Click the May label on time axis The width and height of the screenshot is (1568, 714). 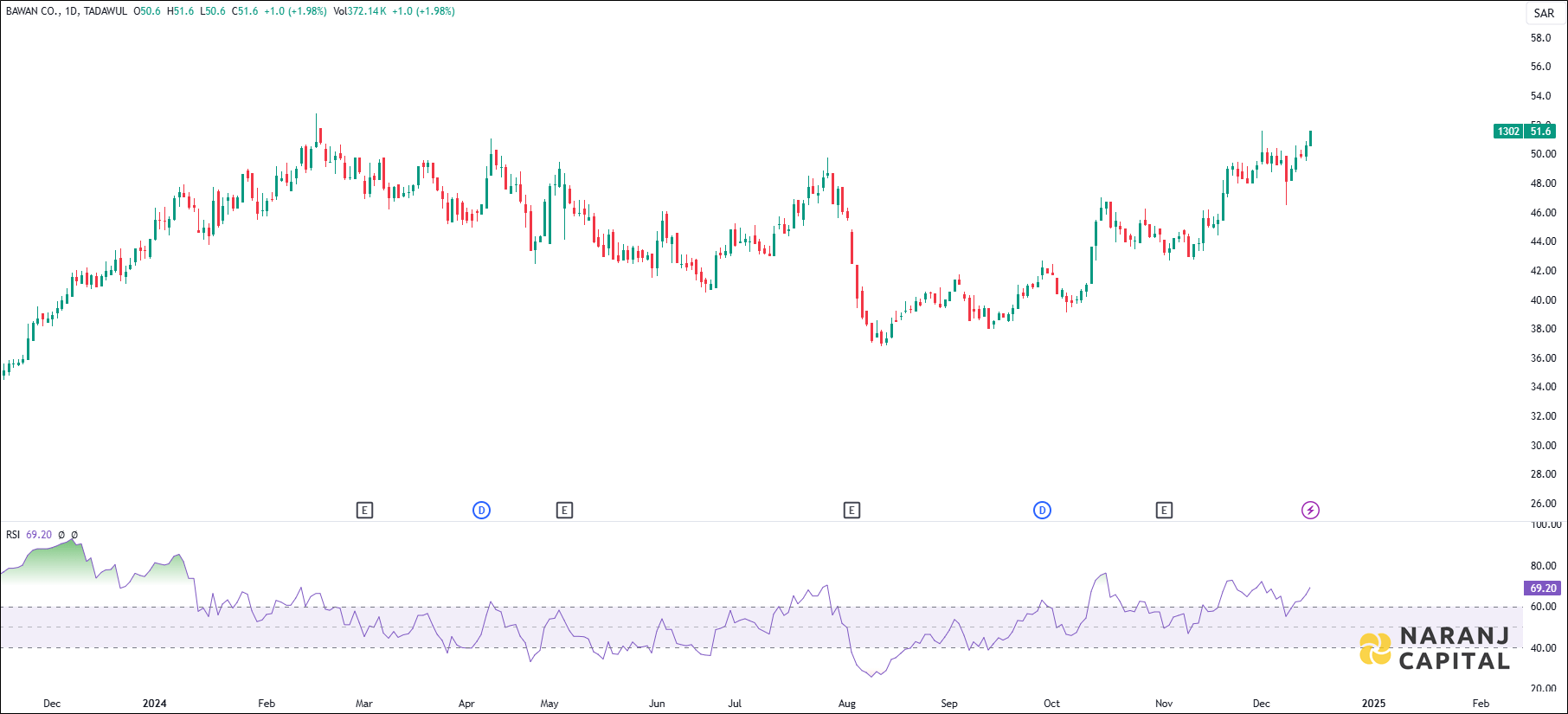click(x=549, y=704)
